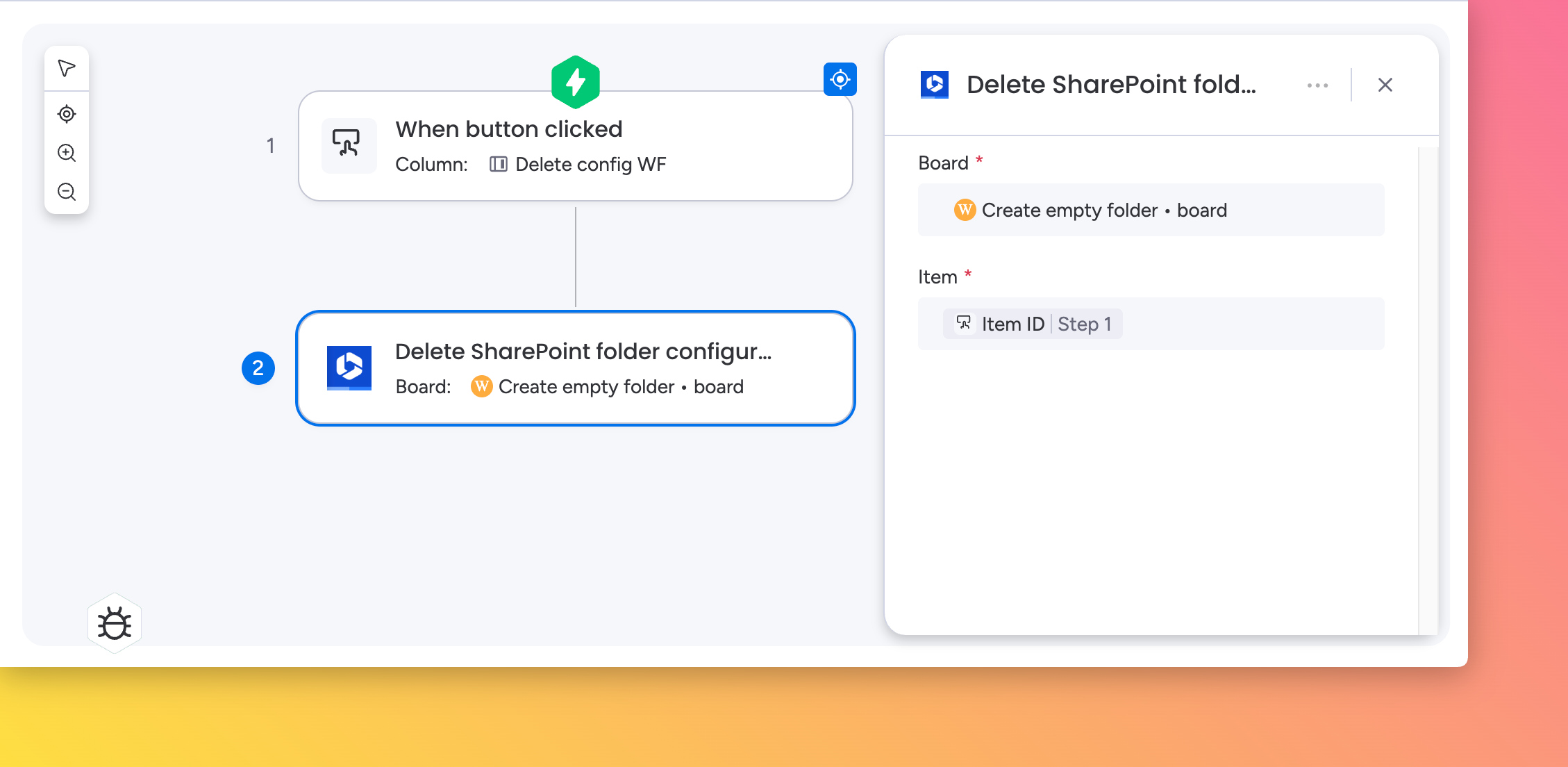
Task: Click the Item ID Step 1 chip
Action: pyautogui.click(x=1033, y=324)
